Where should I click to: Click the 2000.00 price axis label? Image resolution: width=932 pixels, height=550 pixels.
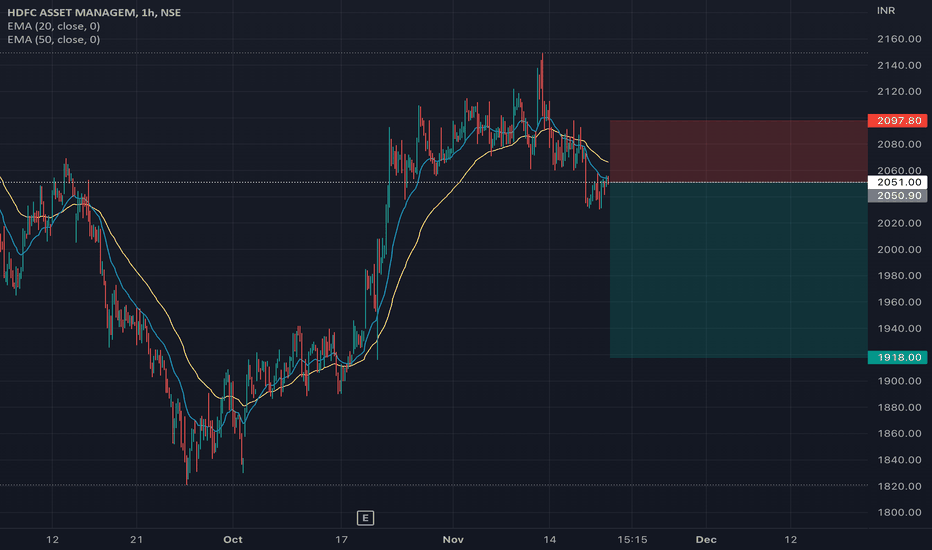tap(899, 250)
